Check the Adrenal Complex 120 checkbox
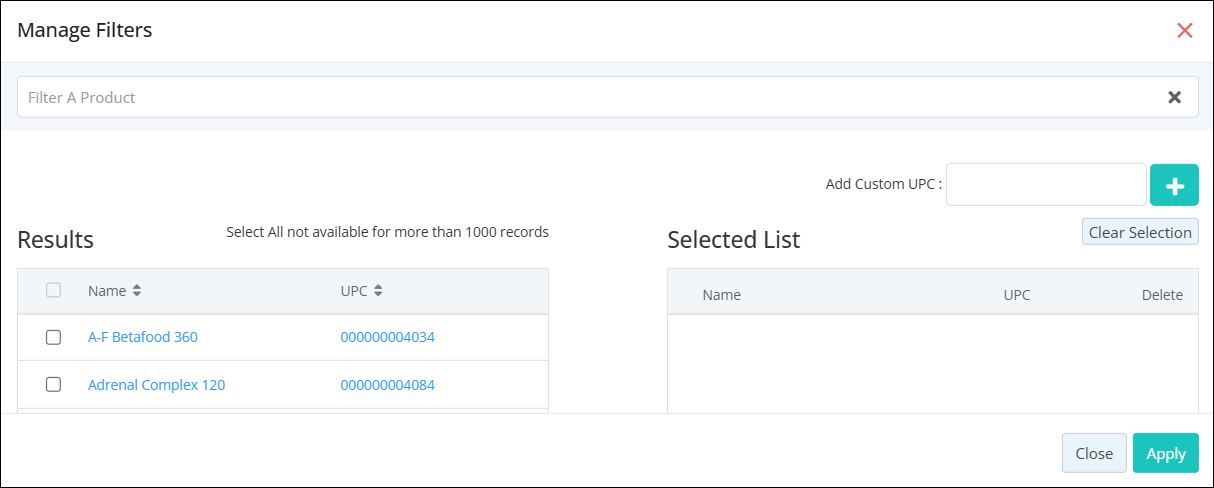 (x=54, y=384)
